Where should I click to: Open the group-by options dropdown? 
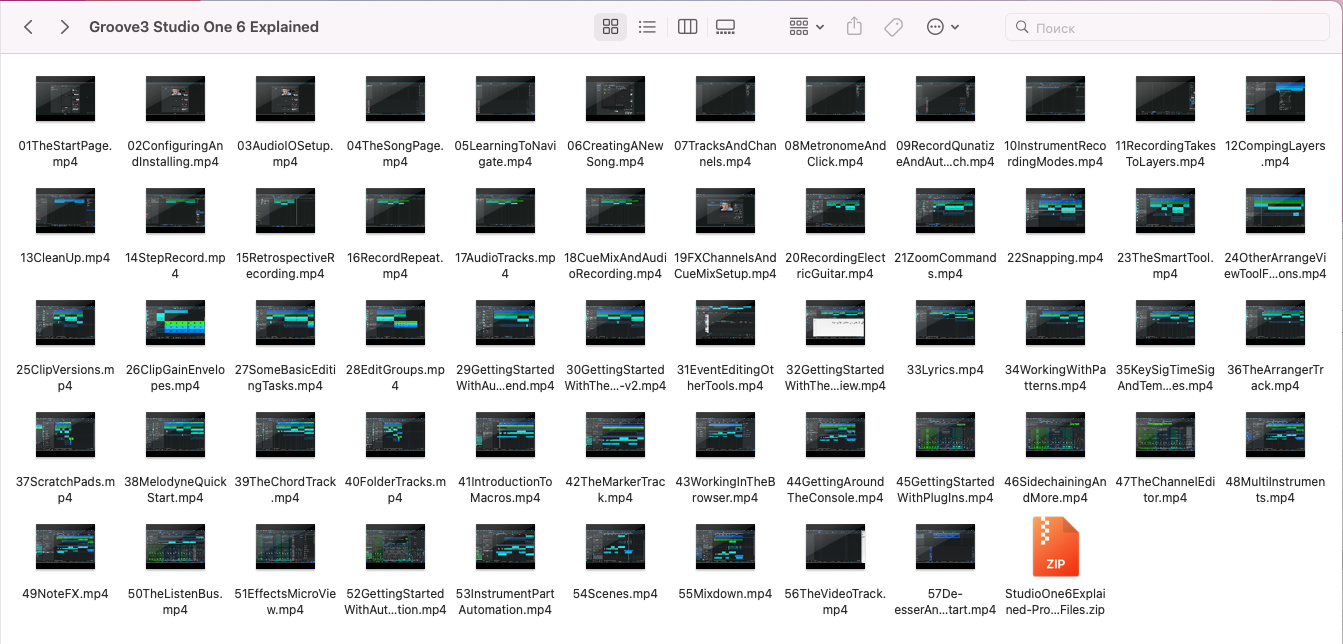806,27
